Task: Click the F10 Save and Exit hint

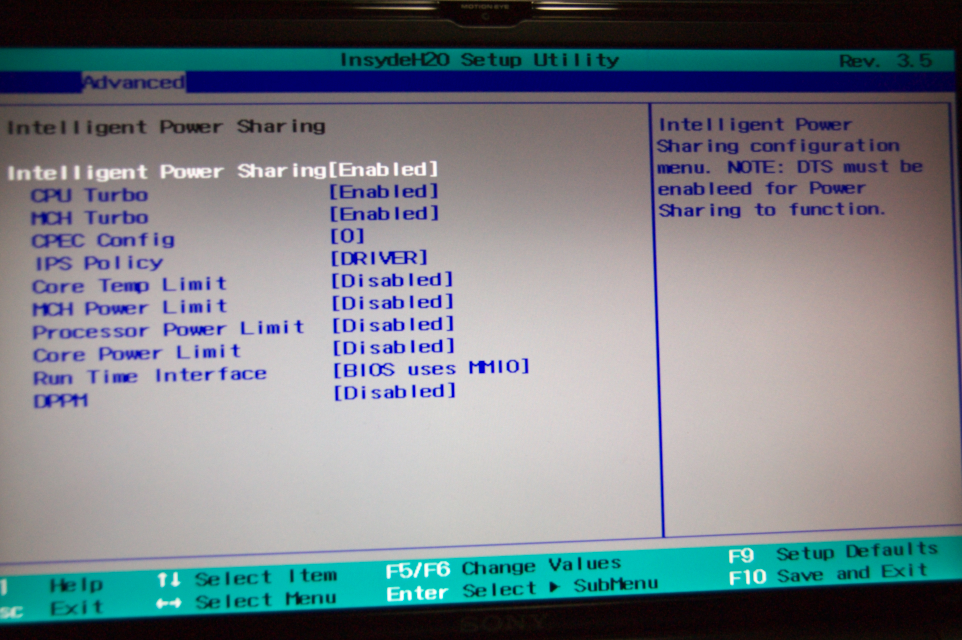Action: 828,575
